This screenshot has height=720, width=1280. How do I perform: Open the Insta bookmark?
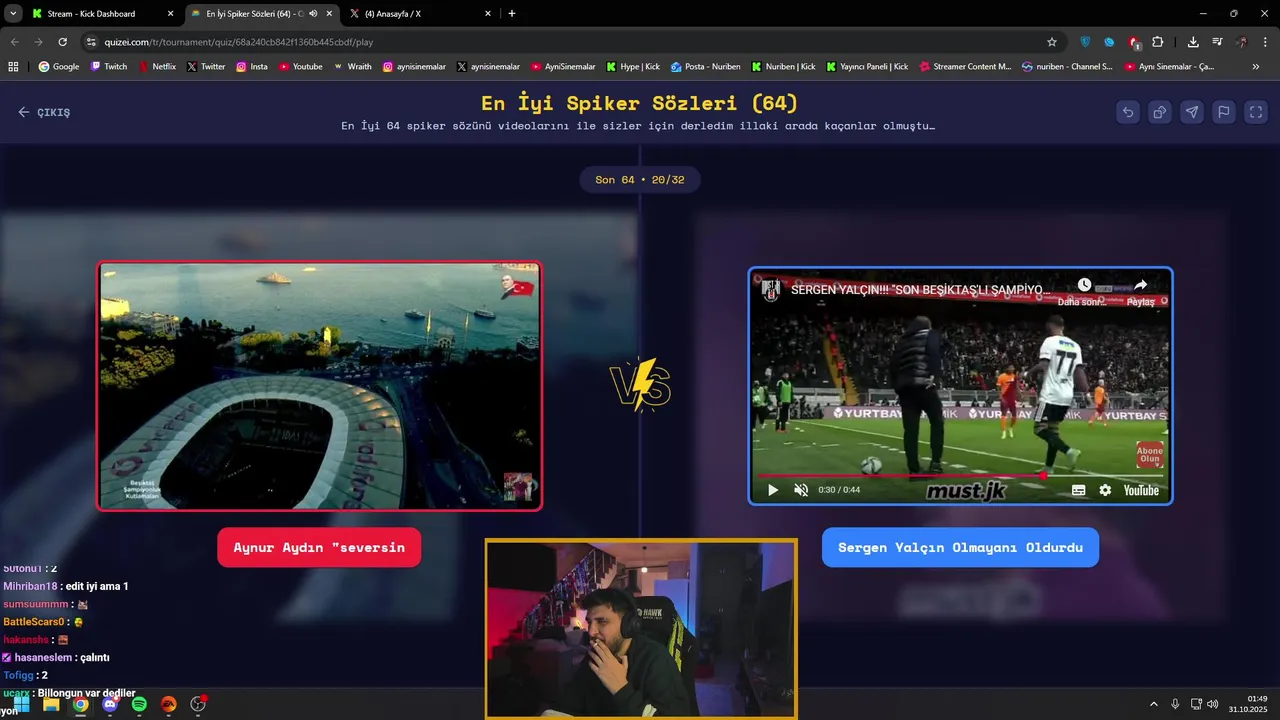pyautogui.click(x=252, y=67)
